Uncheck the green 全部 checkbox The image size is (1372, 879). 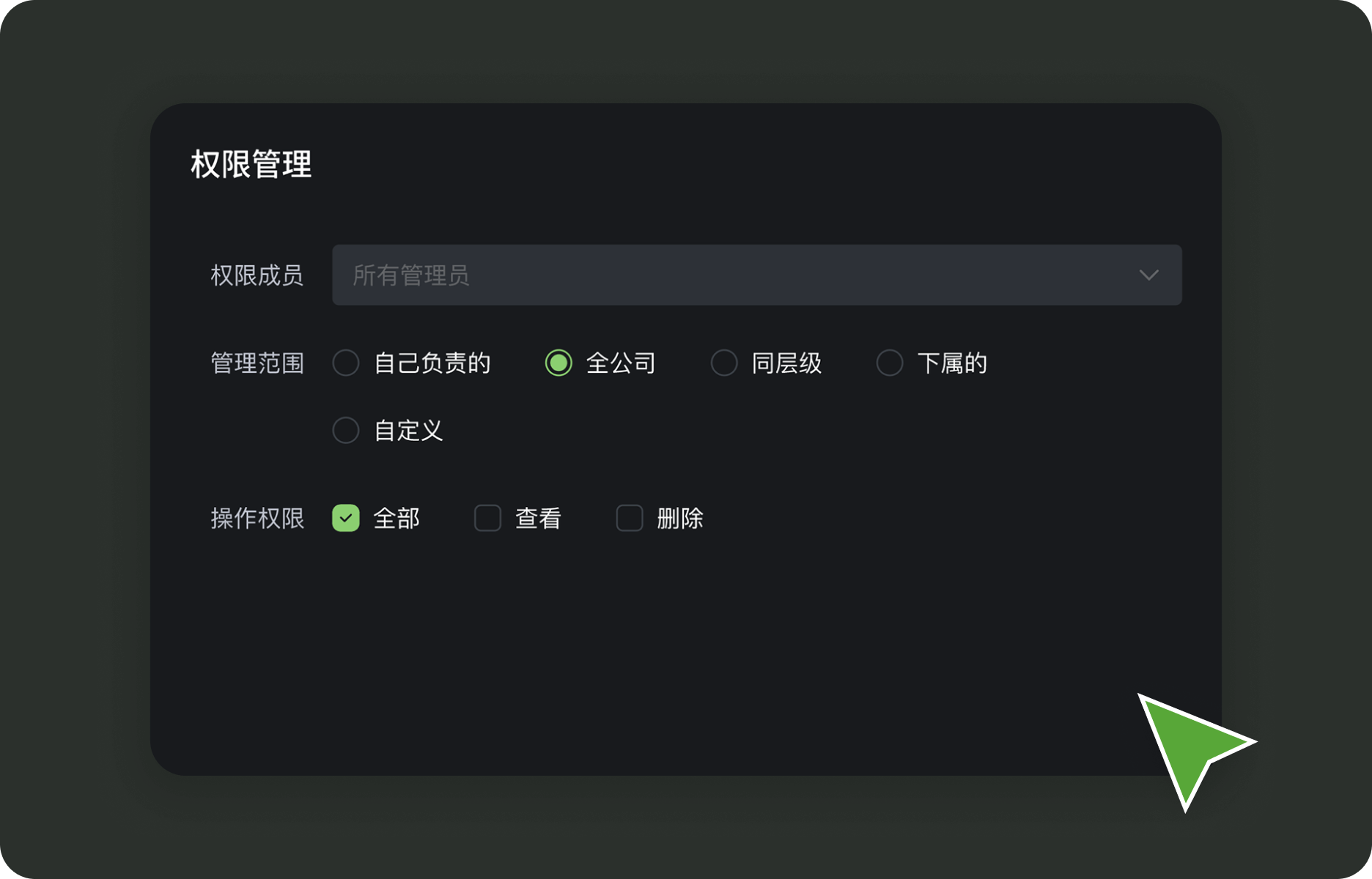pos(346,518)
